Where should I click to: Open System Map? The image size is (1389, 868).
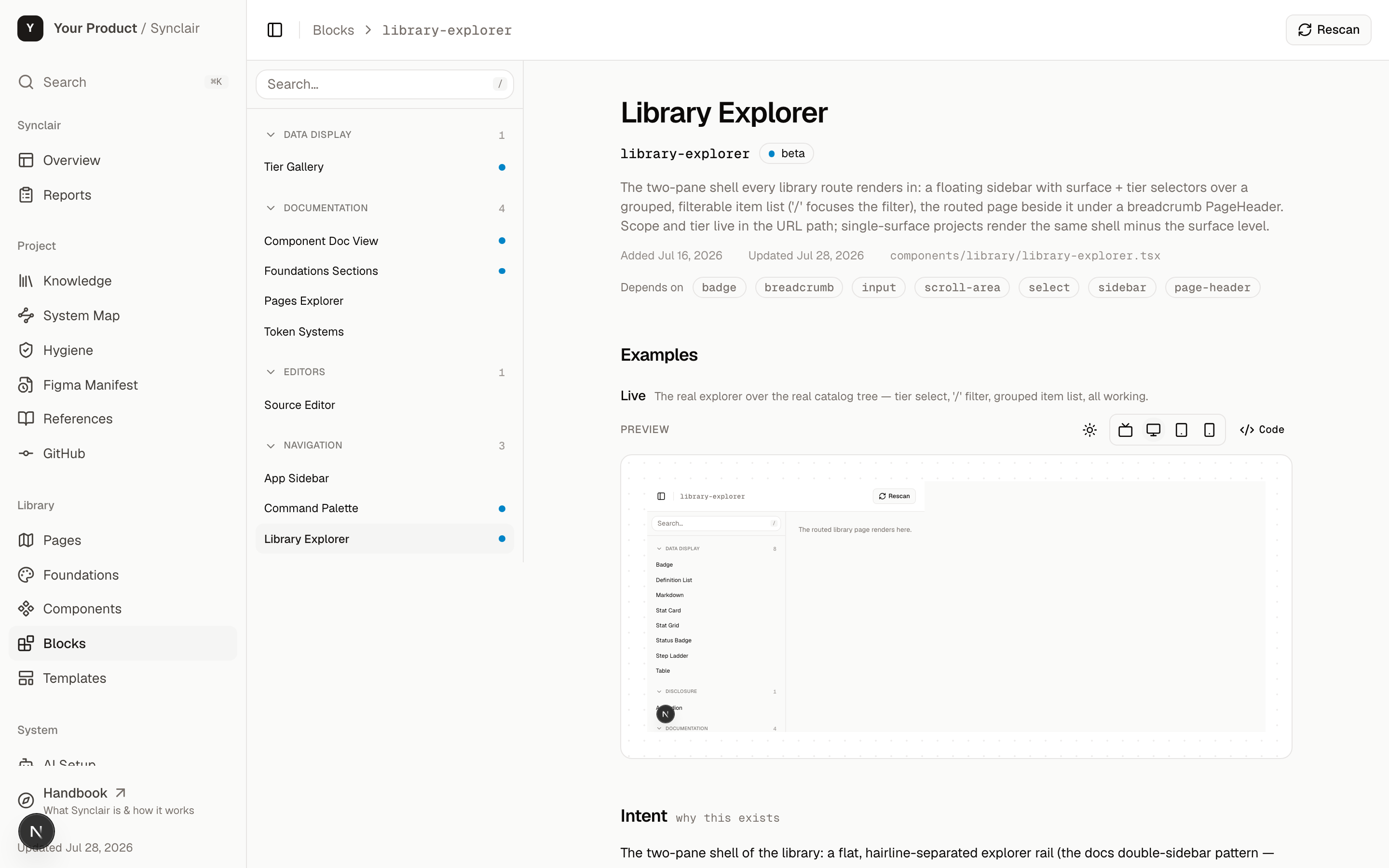click(x=123, y=316)
